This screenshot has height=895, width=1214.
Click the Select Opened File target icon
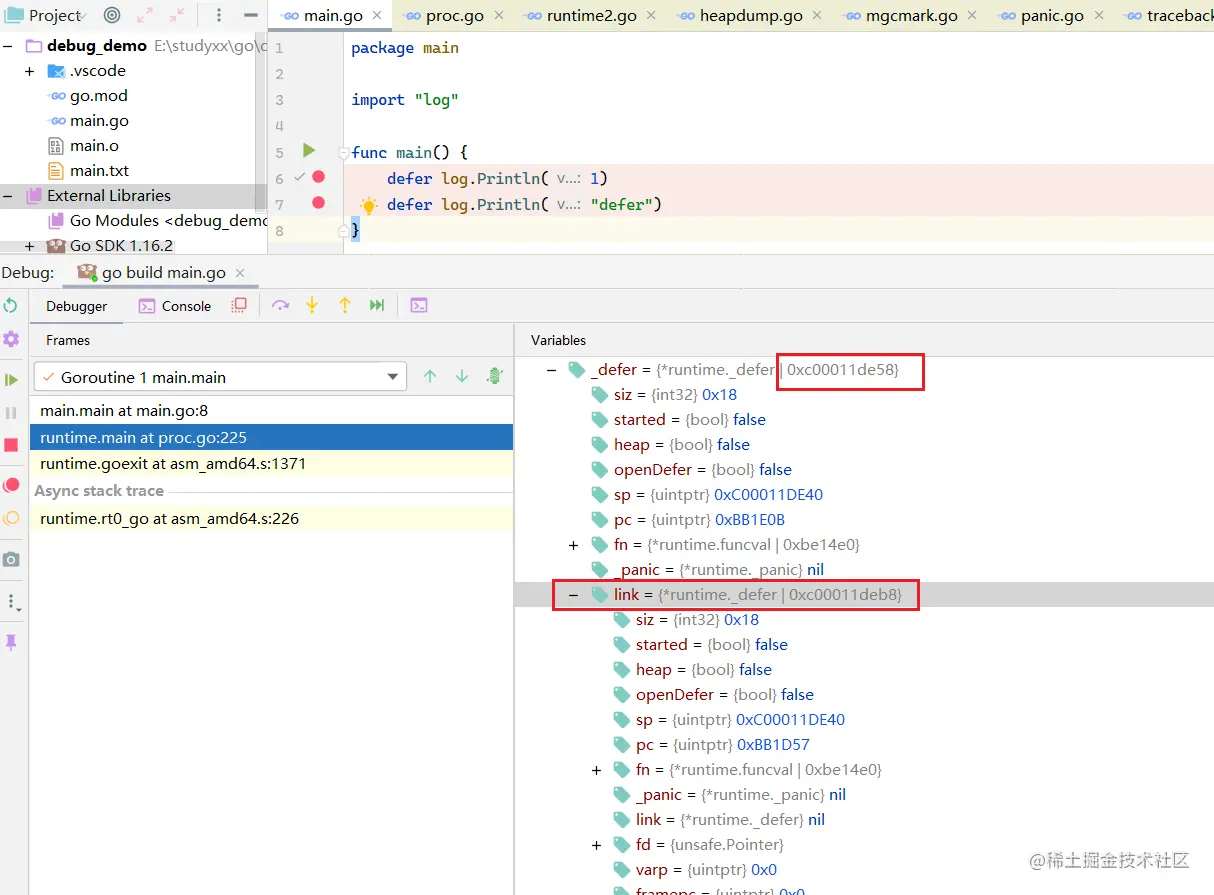(112, 15)
